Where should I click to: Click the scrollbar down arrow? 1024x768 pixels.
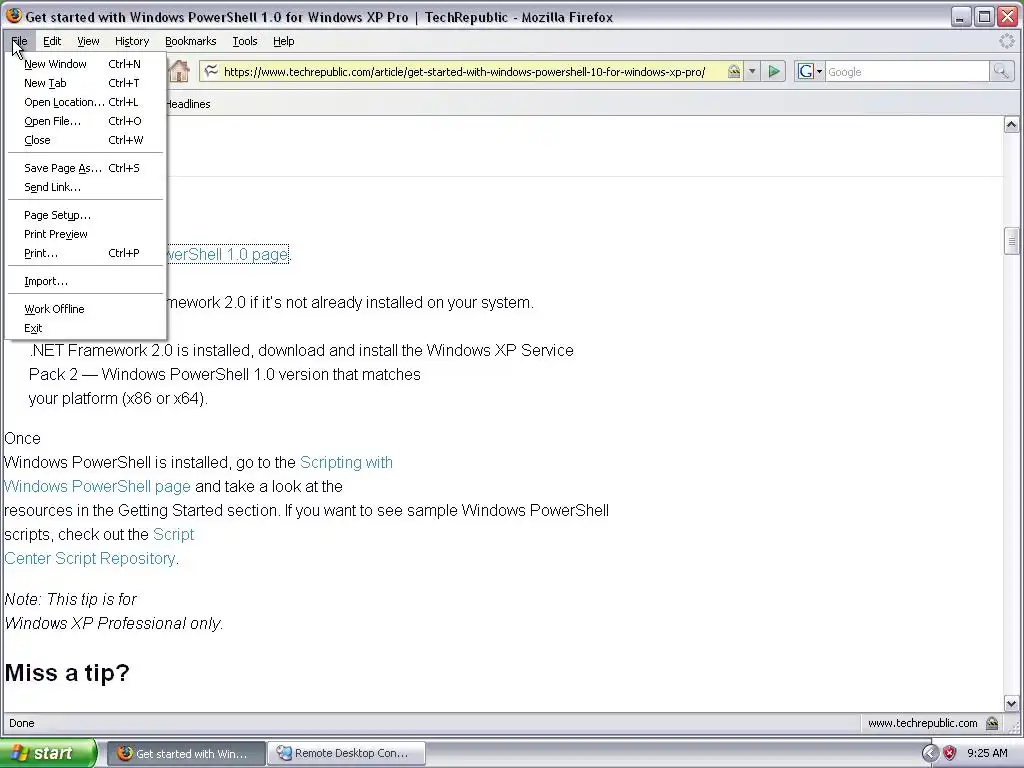coord(1011,703)
